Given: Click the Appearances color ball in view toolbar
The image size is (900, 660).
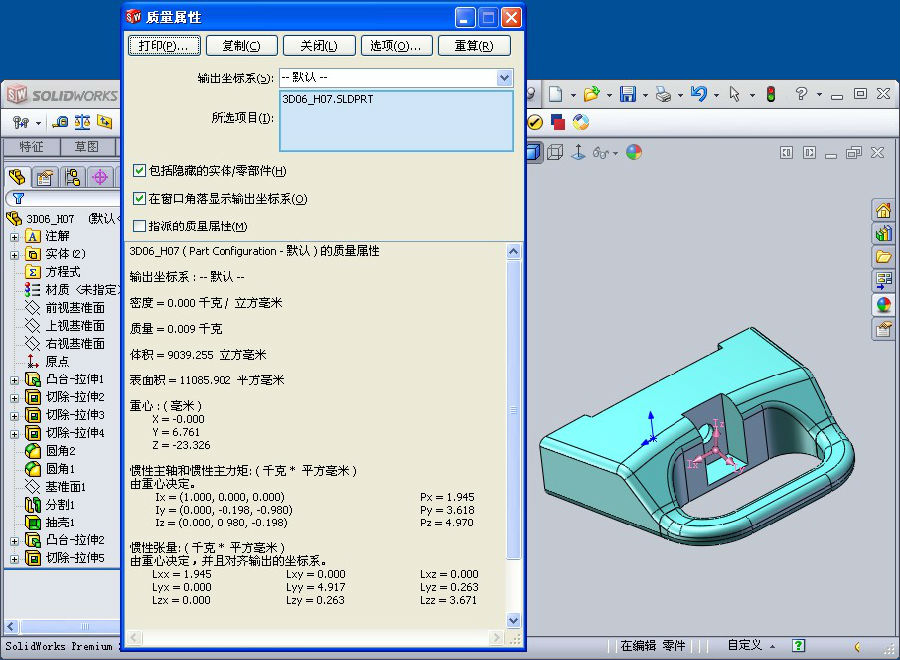Looking at the screenshot, I should point(633,152).
